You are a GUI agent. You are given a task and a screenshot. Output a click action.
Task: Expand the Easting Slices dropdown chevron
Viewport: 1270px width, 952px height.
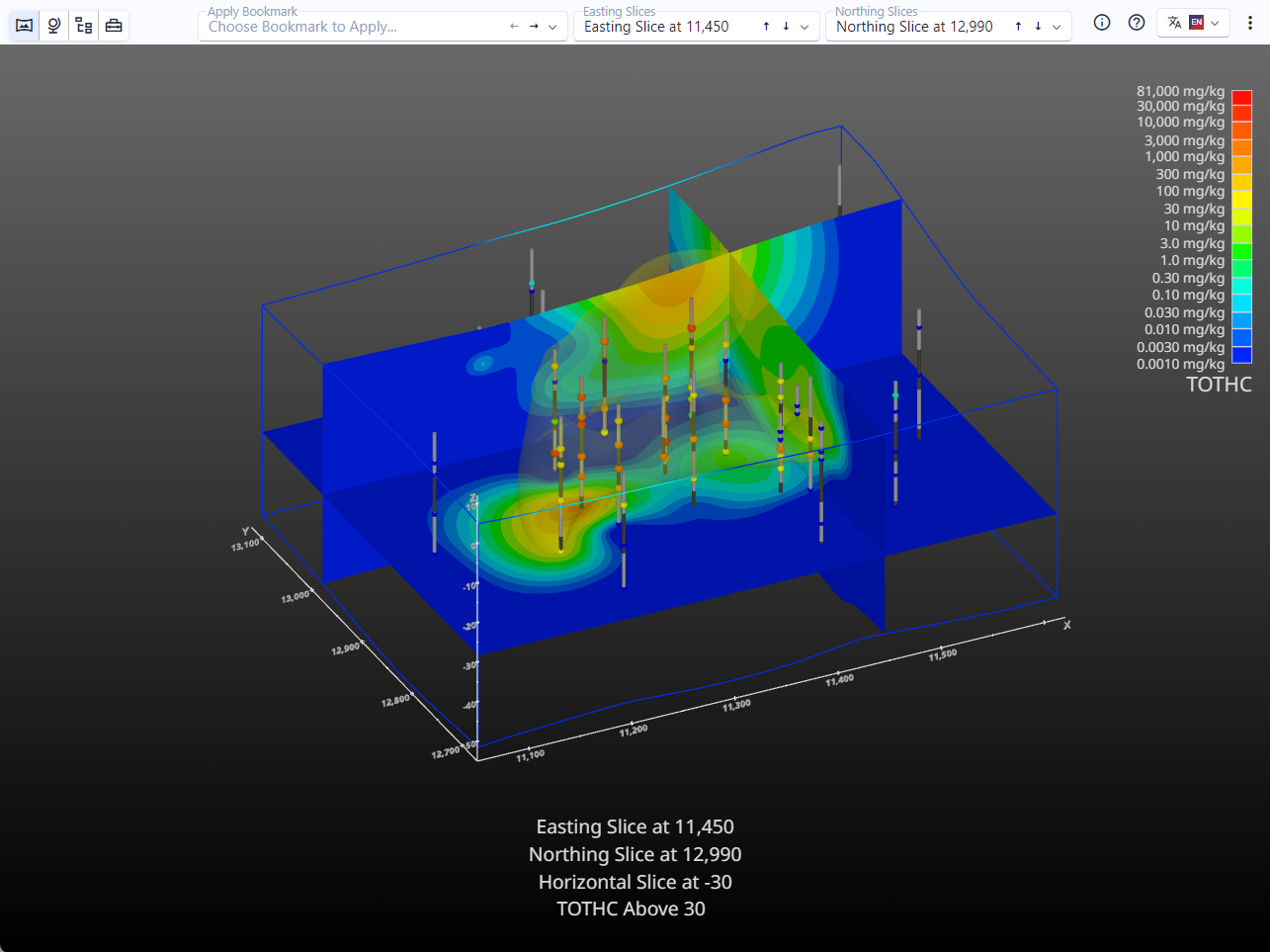[x=804, y=28]
